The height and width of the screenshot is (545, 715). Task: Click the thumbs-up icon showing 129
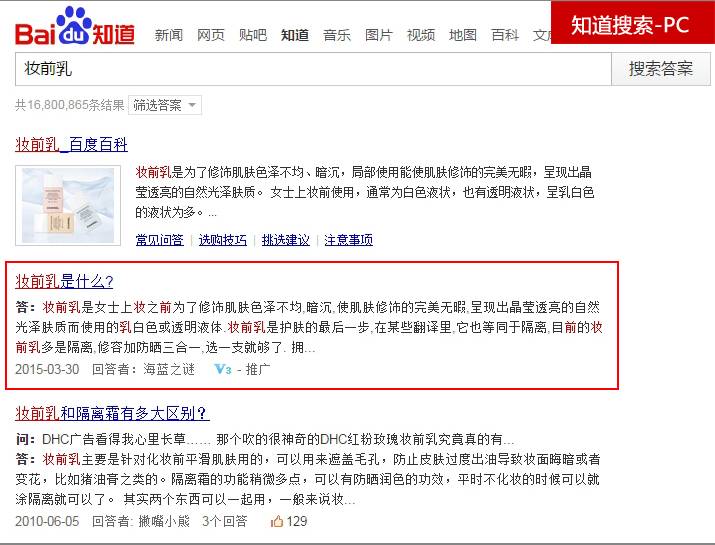coord(277,521)
